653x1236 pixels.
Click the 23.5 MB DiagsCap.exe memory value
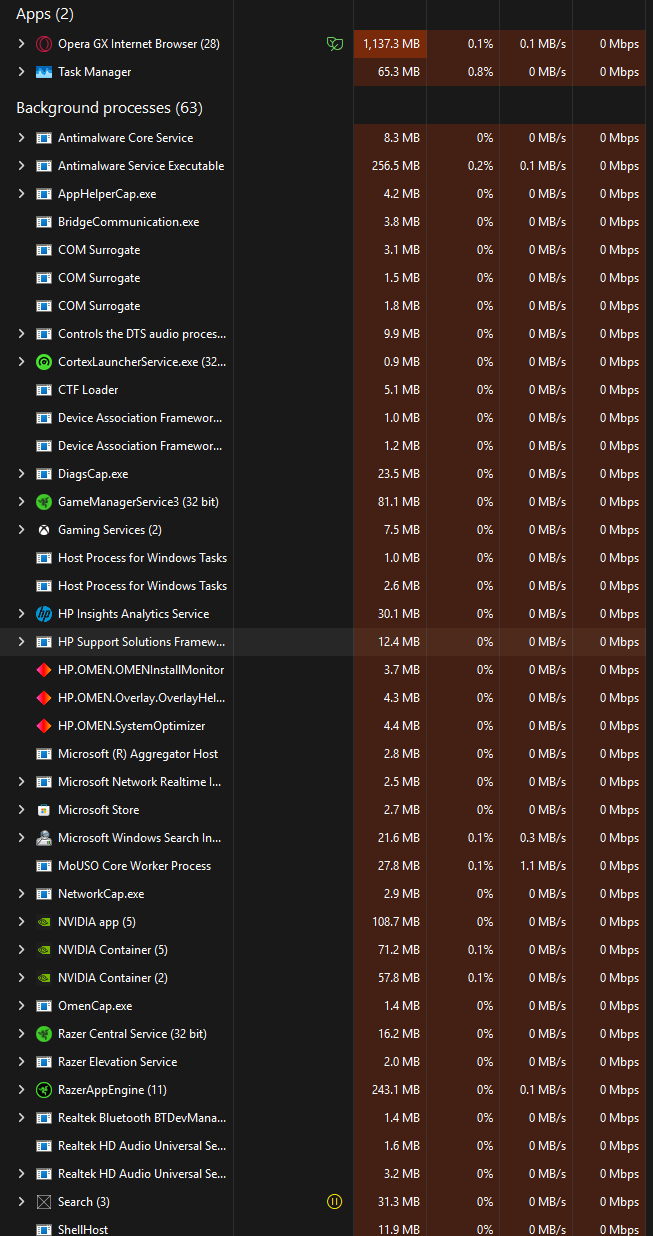(x=398, y=474)
